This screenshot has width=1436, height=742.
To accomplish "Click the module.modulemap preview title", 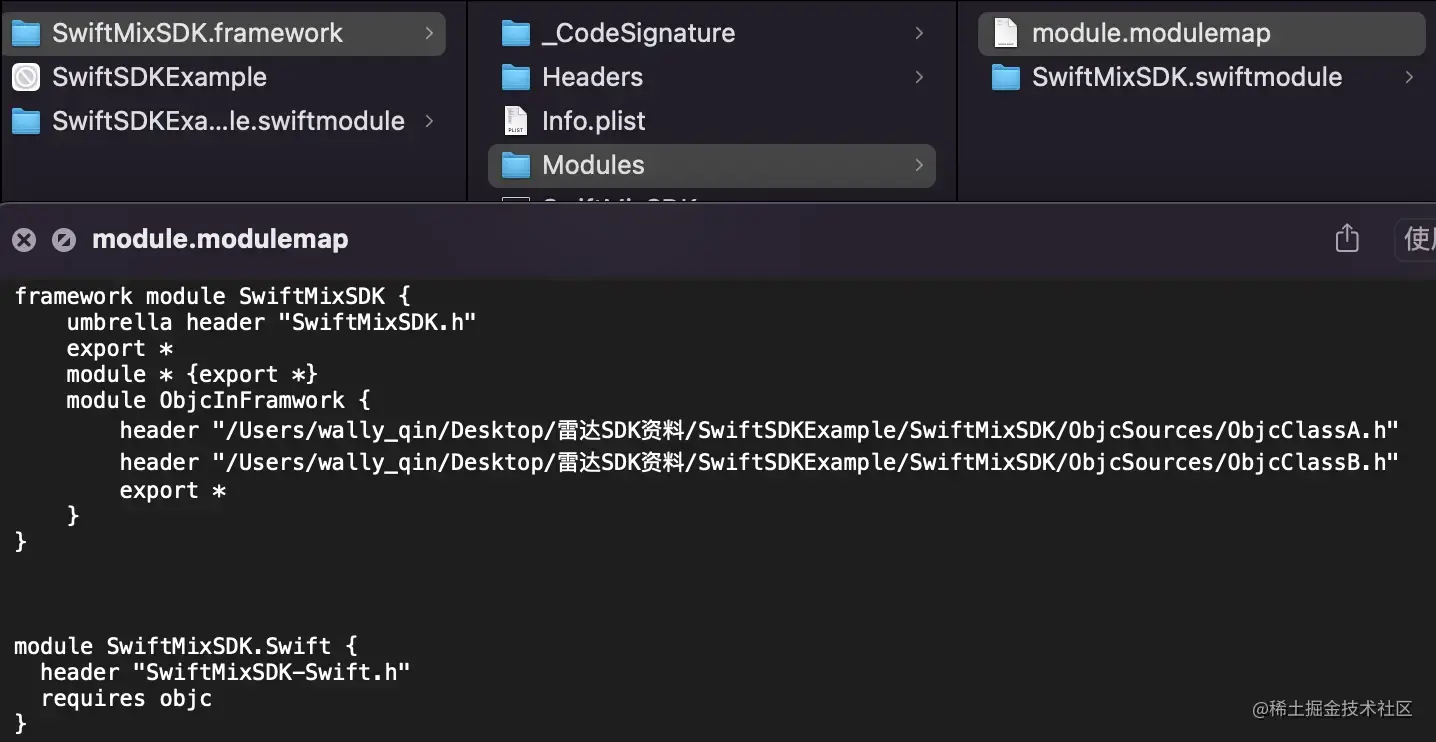I will pos(220,240).
